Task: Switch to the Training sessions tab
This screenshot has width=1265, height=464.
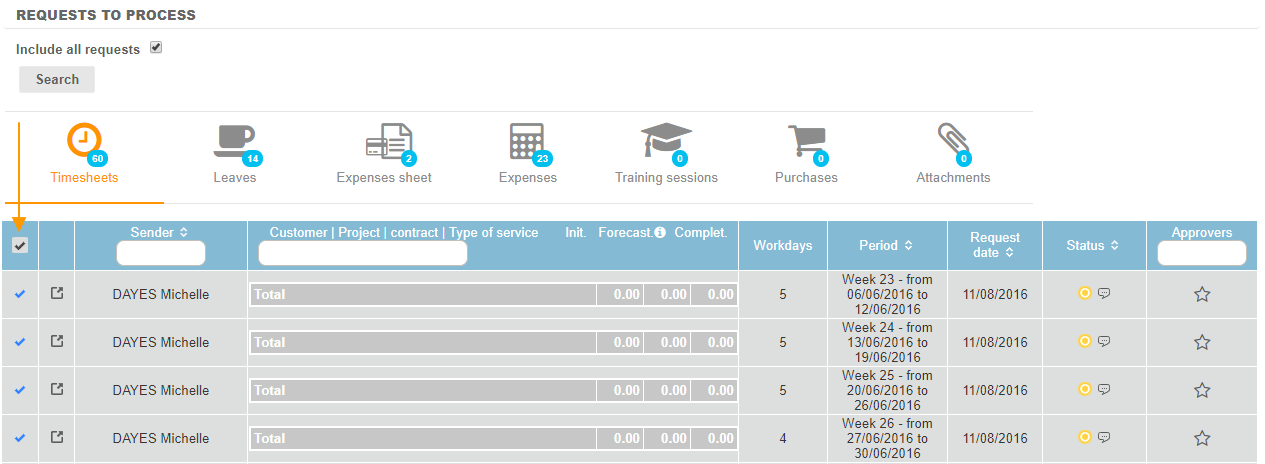Action: [x=666, y=155]
